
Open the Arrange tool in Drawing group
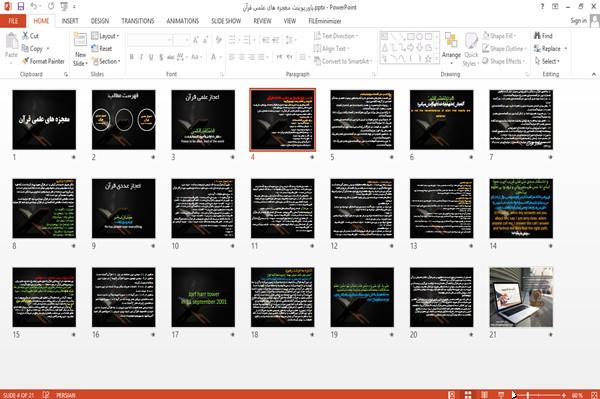[x=451, y=47]
